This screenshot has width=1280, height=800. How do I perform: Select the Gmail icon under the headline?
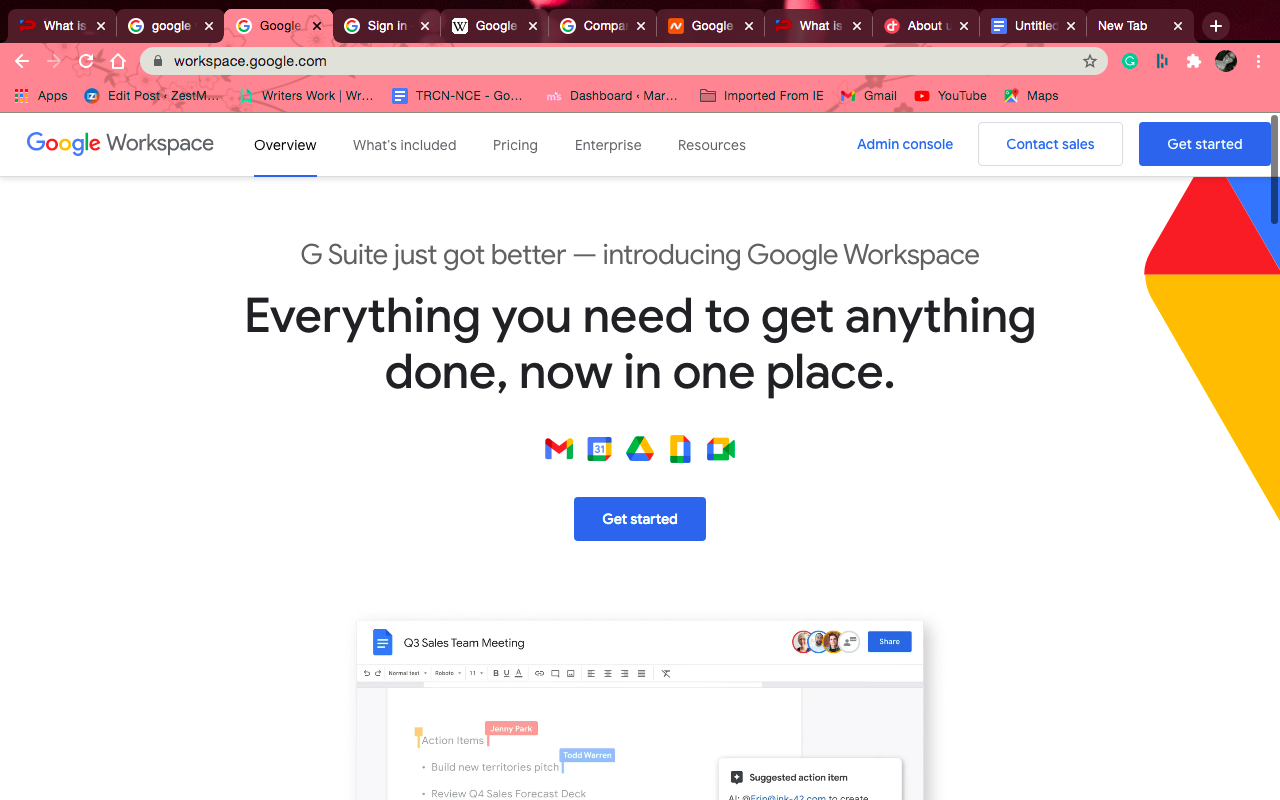pyautogui.click(x=558, y=448)
